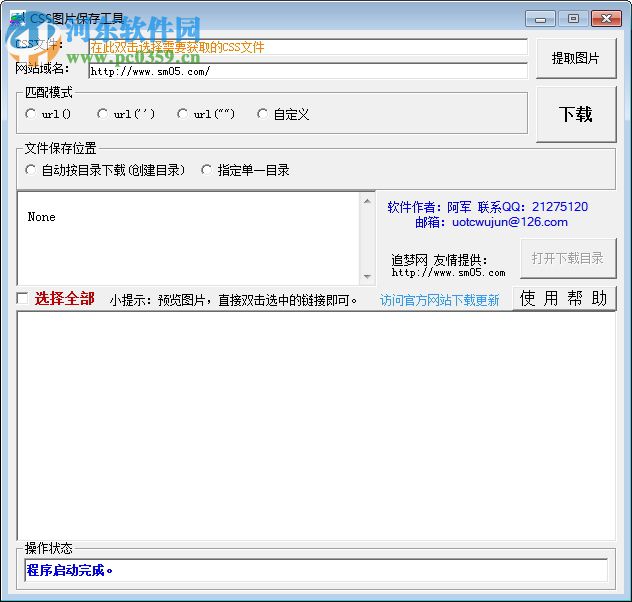Minimize the CSS图片保存工具 window
This screenshot has width=632, height=602.
[541, 19]
